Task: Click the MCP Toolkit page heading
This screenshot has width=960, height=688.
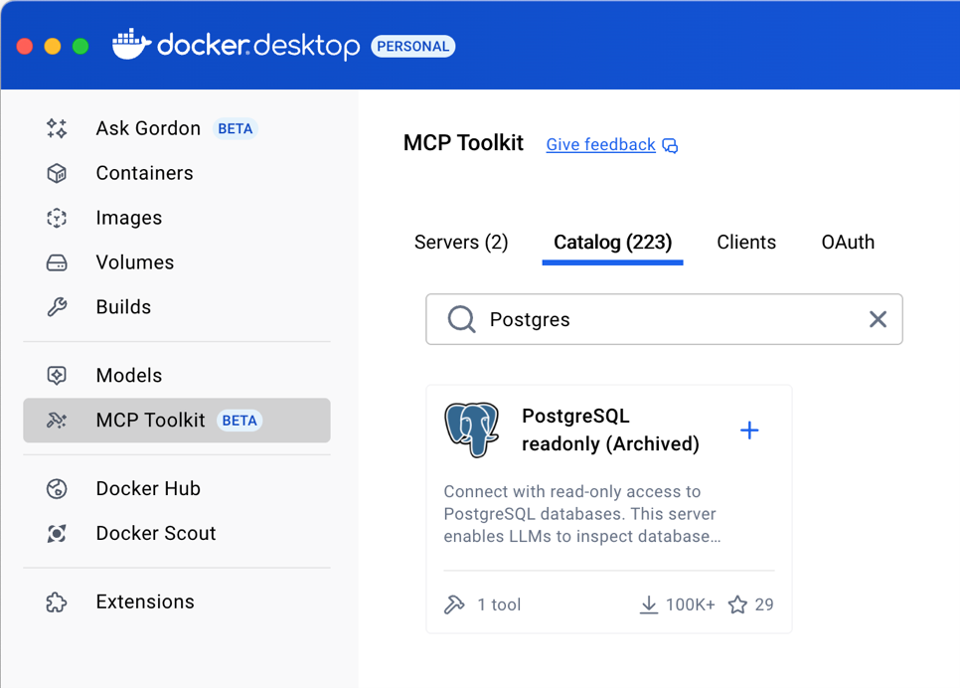Action: point(463,143)
